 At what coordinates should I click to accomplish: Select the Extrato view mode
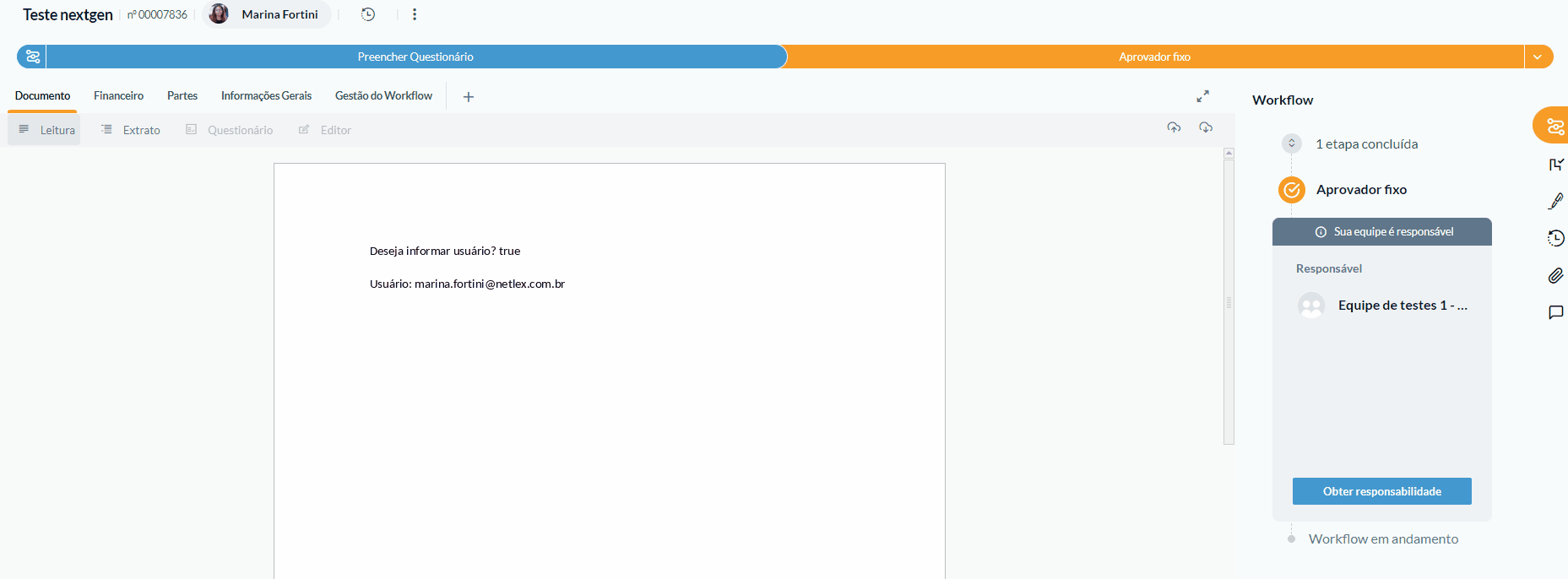click(x=130, y=130)
